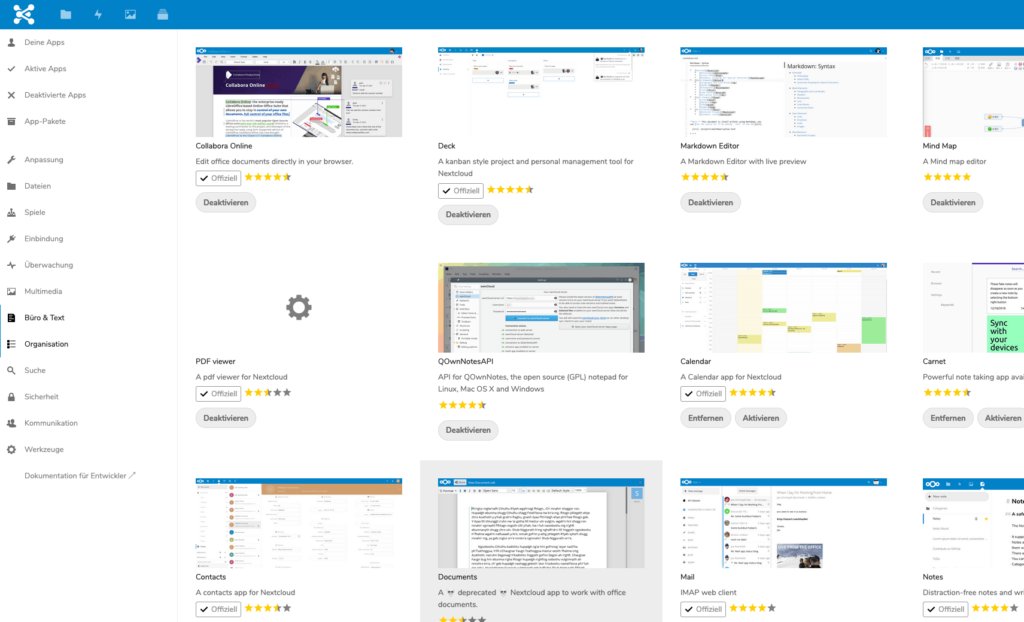Image resolution: width=1024 pixels, height=622 pixels.
Task: Click the Offiziell badge under Contacts
Action: click(x=218, y=609)
